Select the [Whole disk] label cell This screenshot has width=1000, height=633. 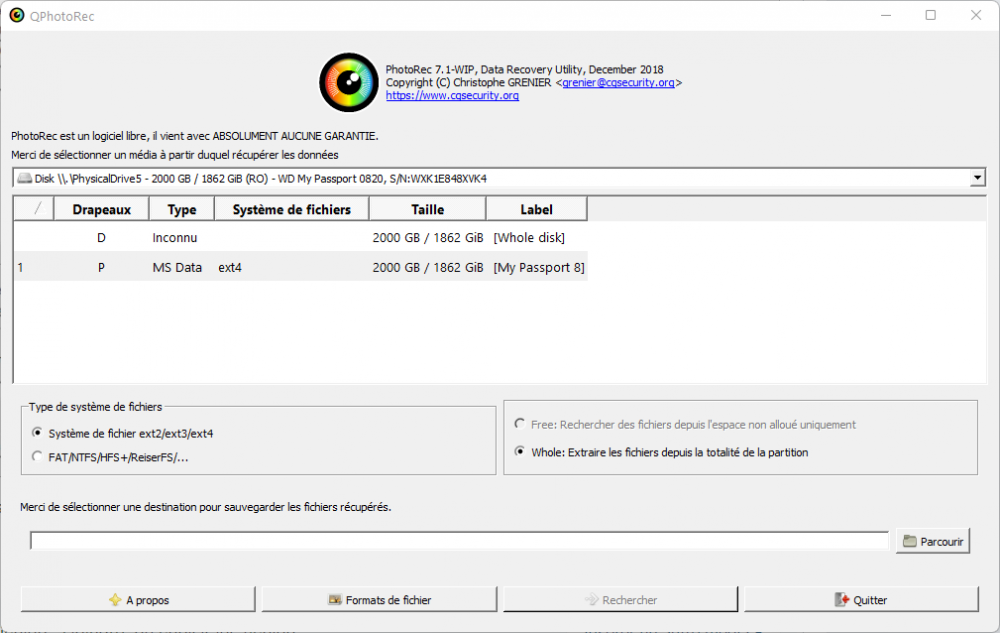tap(529, 238)
